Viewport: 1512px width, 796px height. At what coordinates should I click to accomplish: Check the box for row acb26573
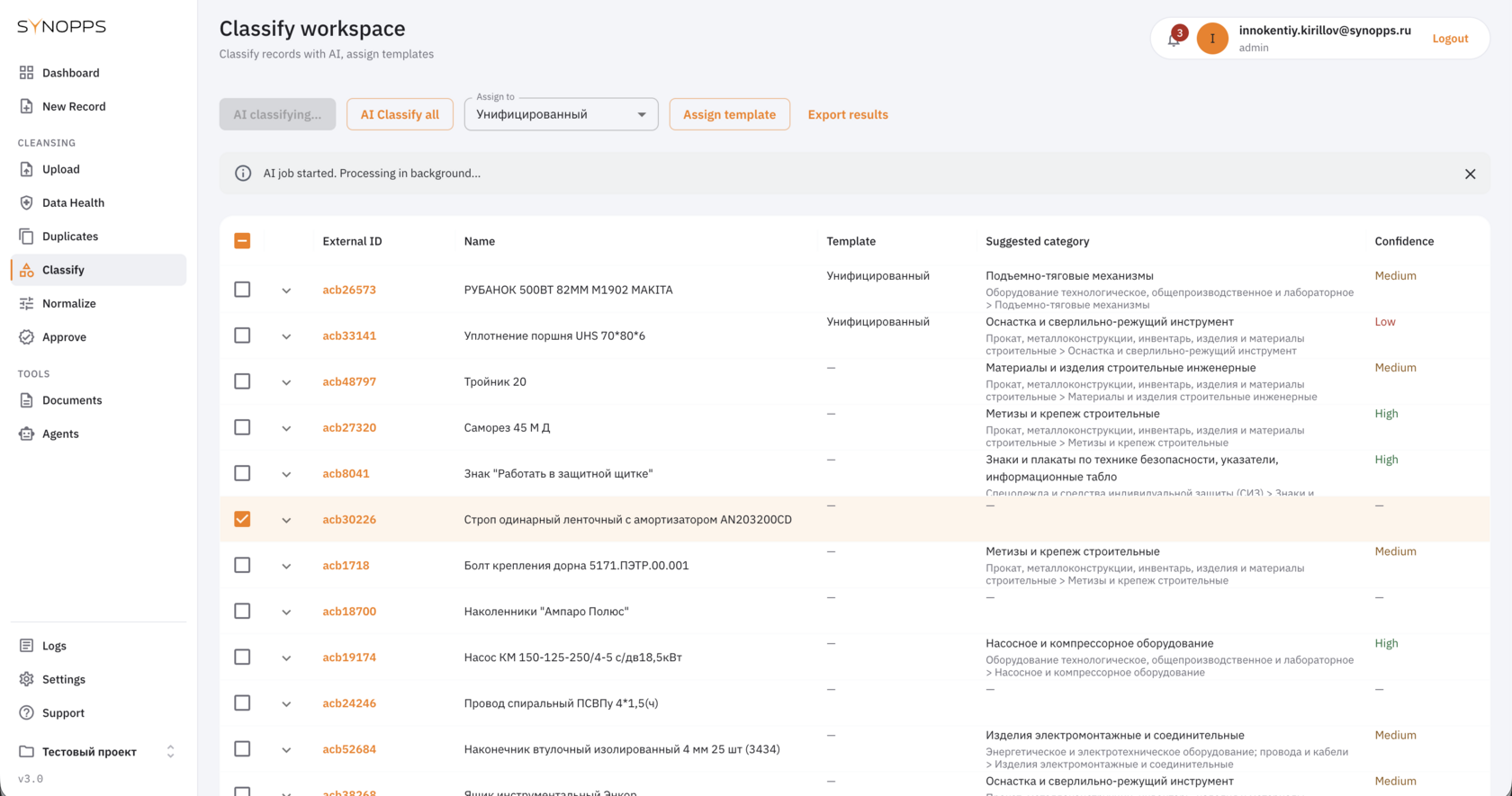point(242,290)
